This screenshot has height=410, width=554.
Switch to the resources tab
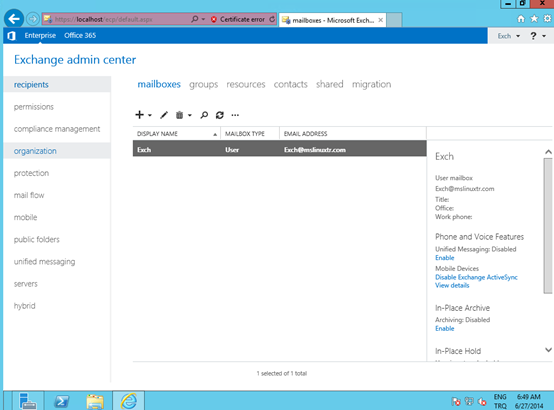pyautogui.click(x=246, y=84)
